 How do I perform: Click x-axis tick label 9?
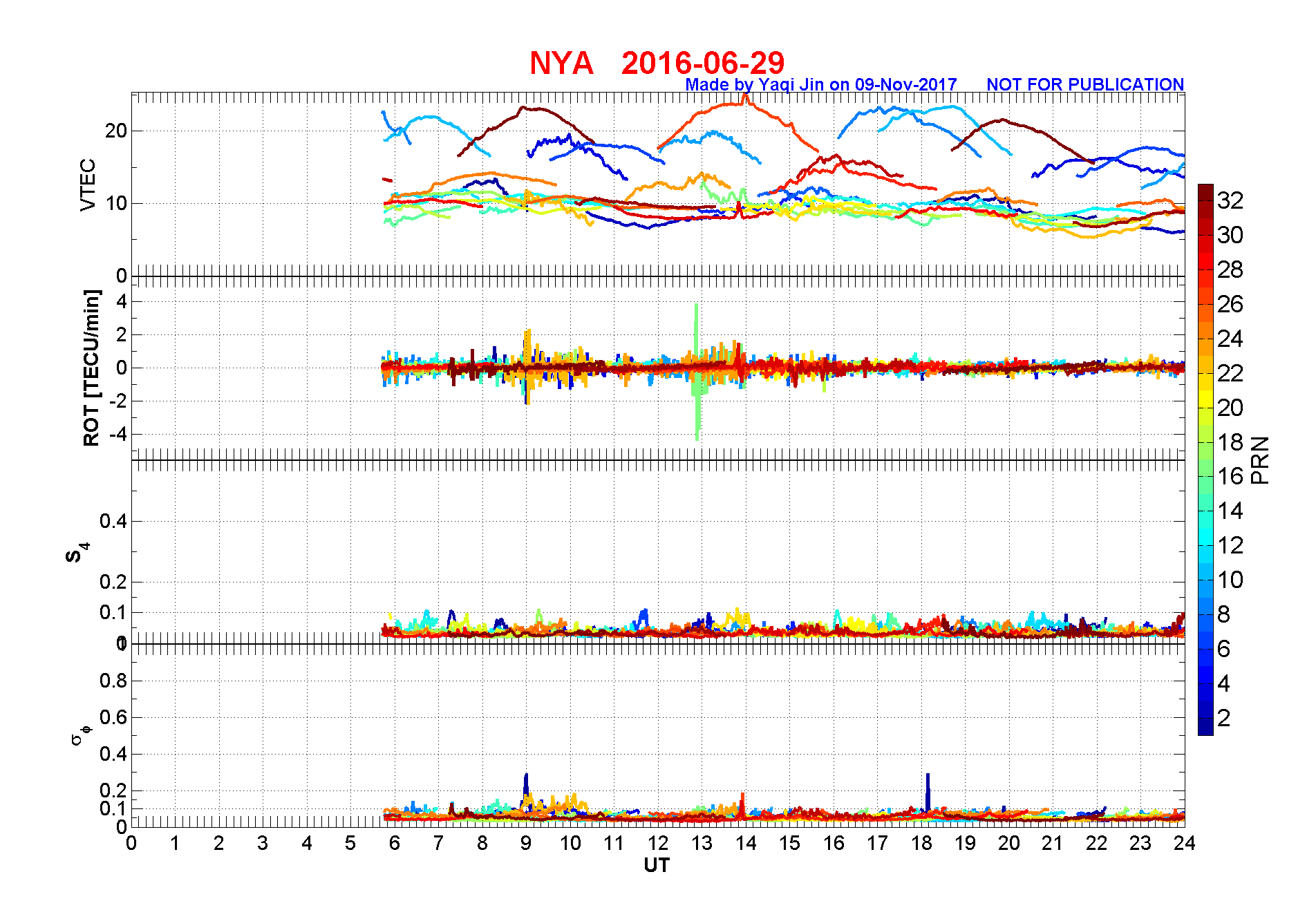526,843
